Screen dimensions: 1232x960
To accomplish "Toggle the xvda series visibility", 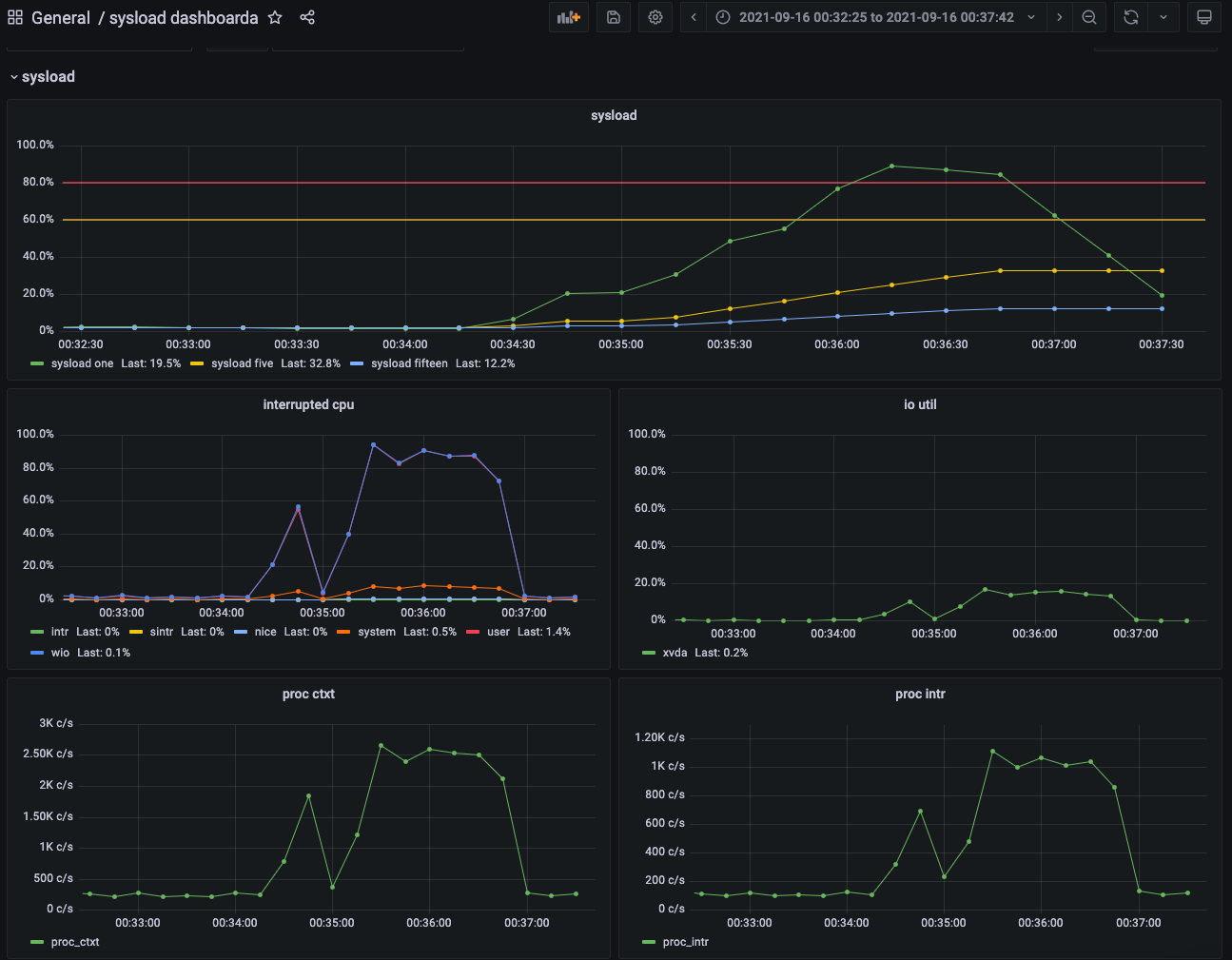I will [675, 653].
